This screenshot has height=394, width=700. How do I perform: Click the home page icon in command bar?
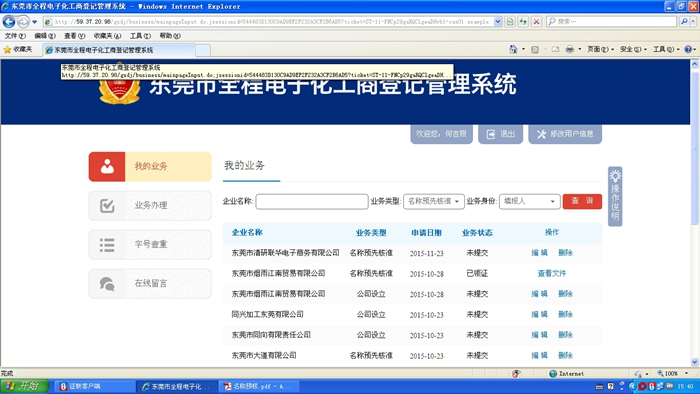513,50
